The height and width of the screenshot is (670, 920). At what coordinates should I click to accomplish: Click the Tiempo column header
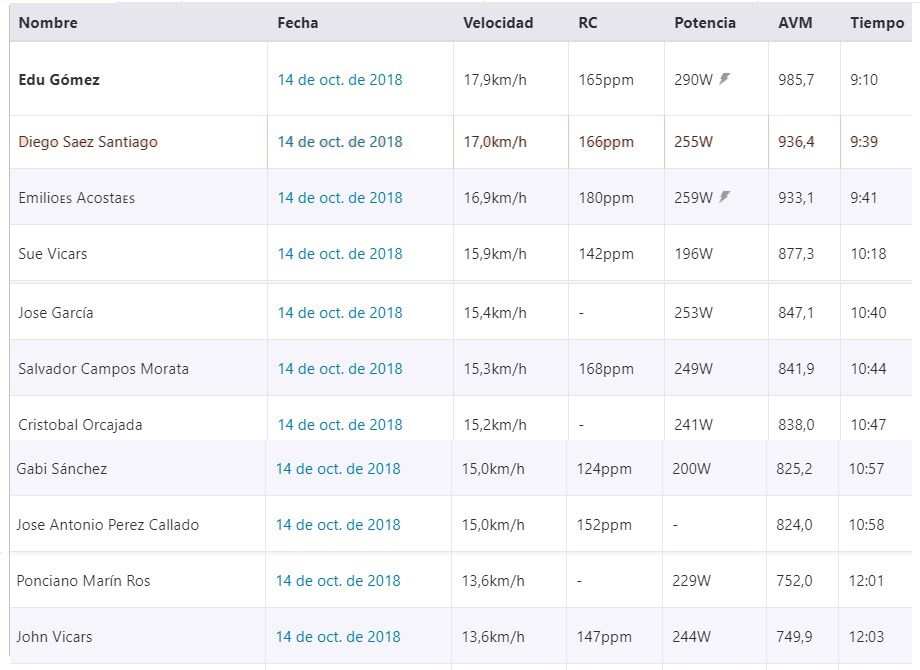[x=877, y=23]
